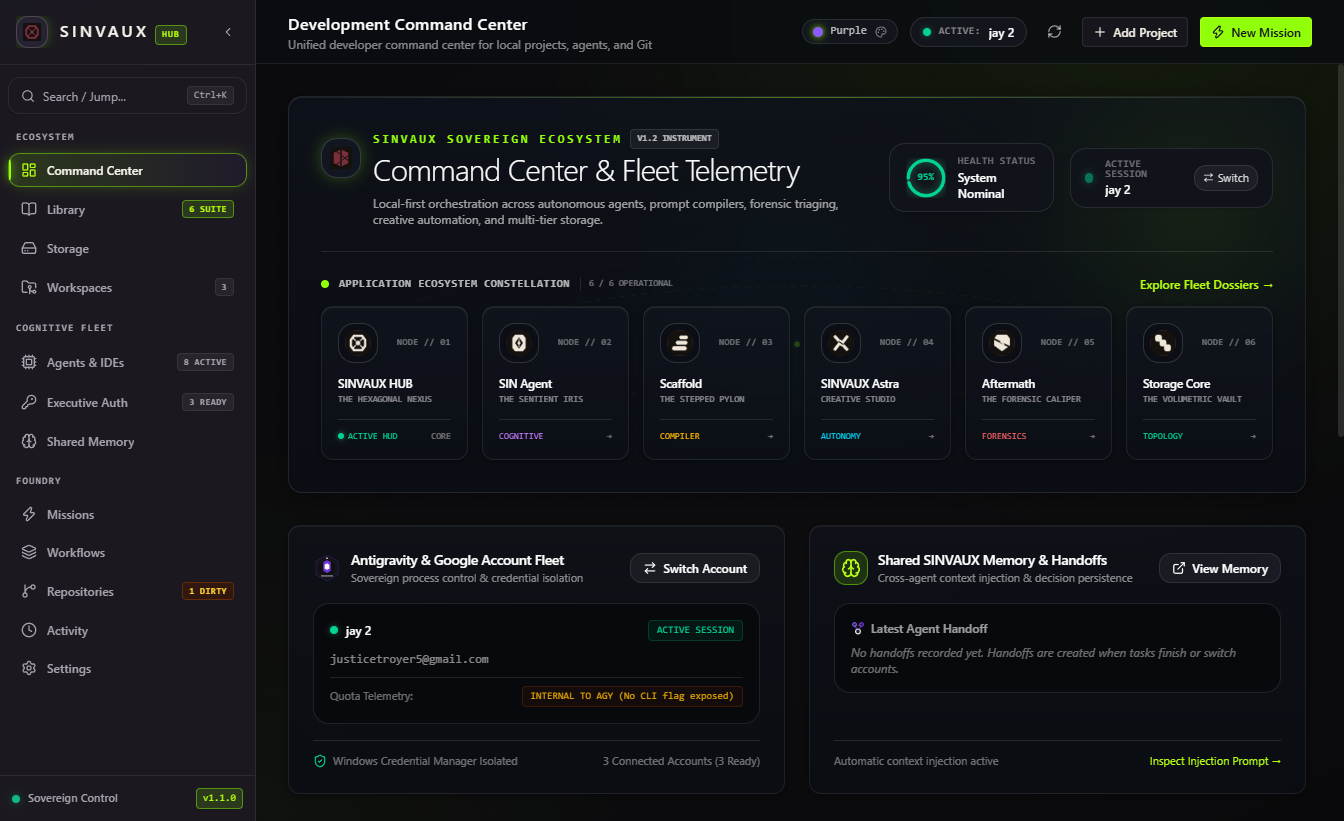1344x821 pixels.
Task: Click the Switch Account button
Action: point(695,568)
